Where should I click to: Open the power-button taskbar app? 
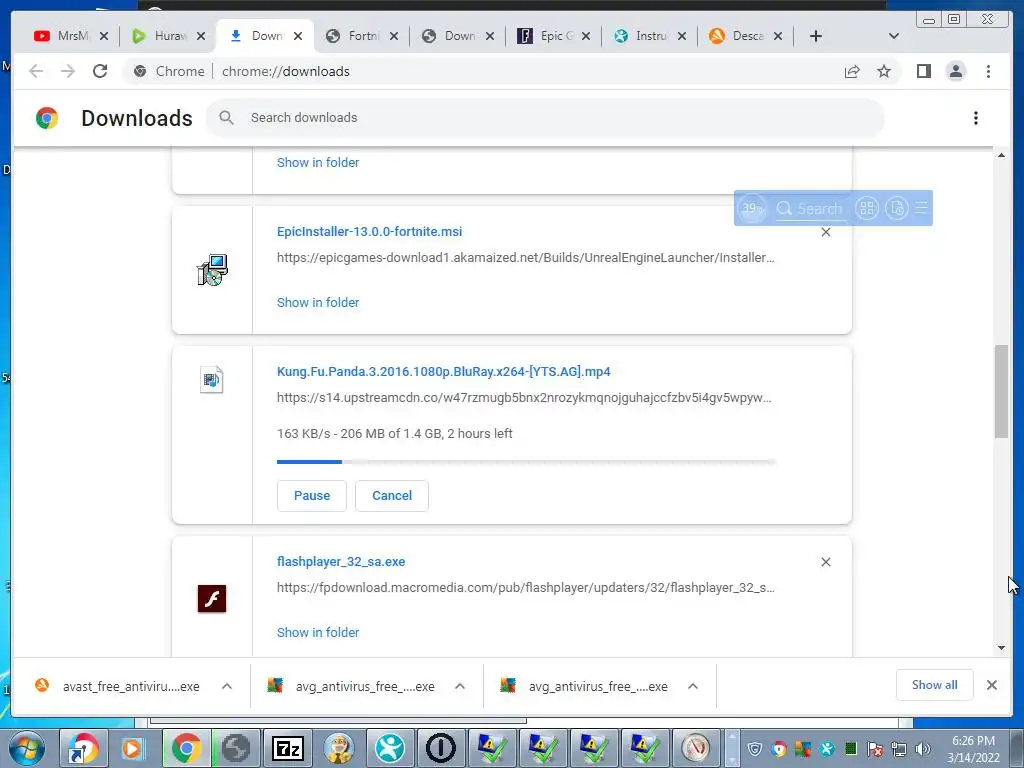441,748
